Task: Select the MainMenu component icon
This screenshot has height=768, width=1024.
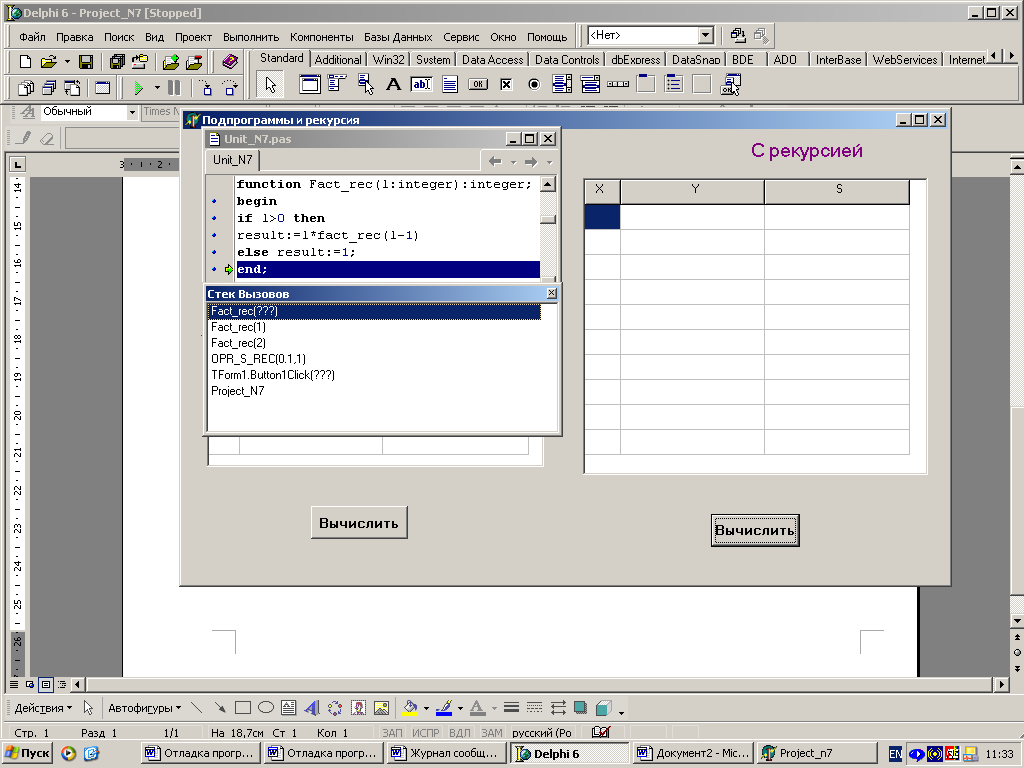Action: click(x=337, y=84)
